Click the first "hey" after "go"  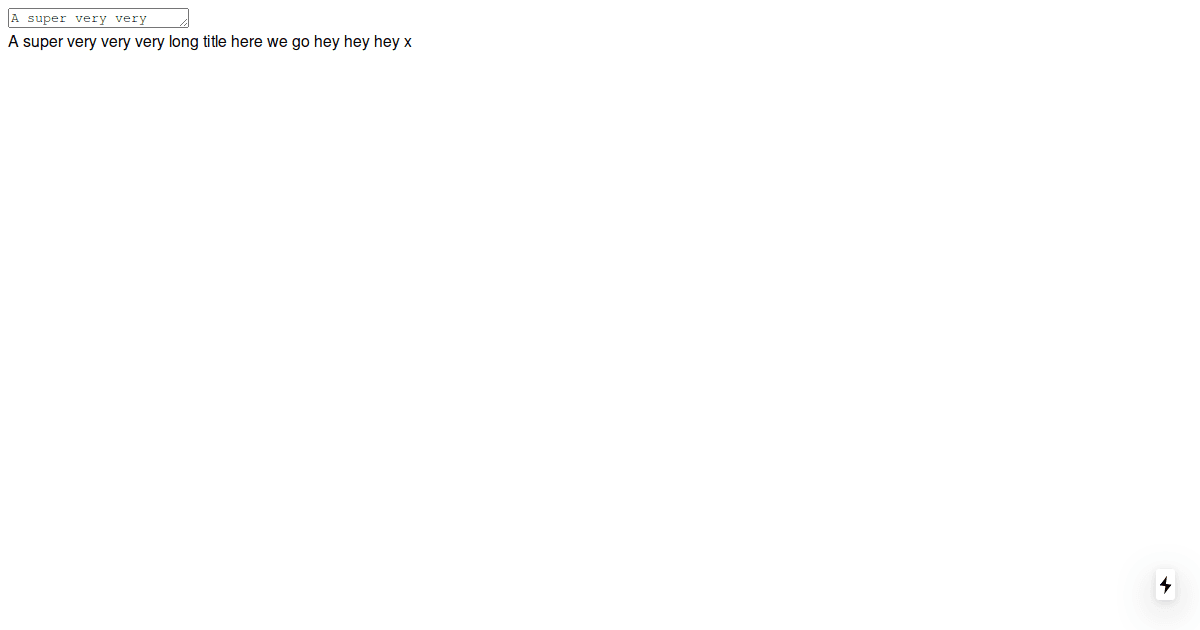click(x=327, y=42)
